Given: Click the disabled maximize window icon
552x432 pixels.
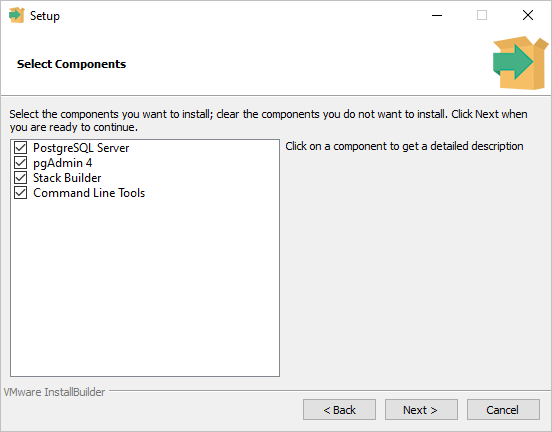Looking at the screenshot, I should coord(482,15).
